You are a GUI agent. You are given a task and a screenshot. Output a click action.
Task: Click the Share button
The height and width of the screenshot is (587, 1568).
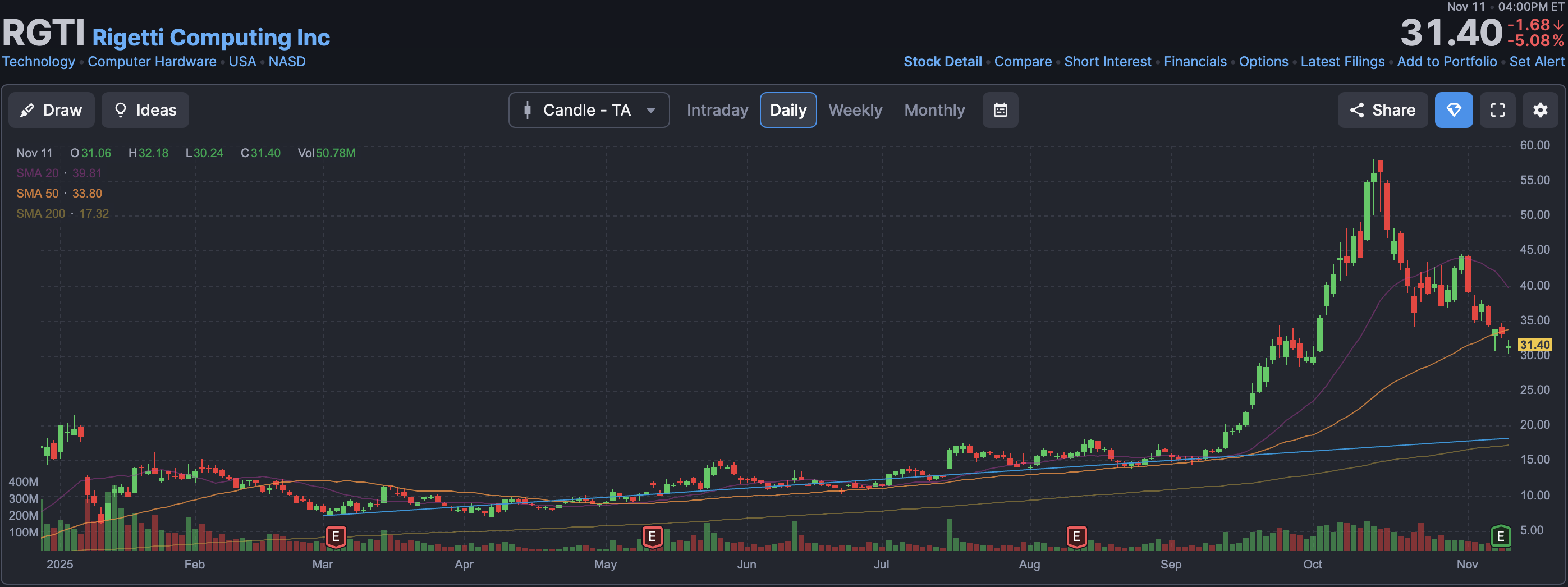click(1382, 110)
